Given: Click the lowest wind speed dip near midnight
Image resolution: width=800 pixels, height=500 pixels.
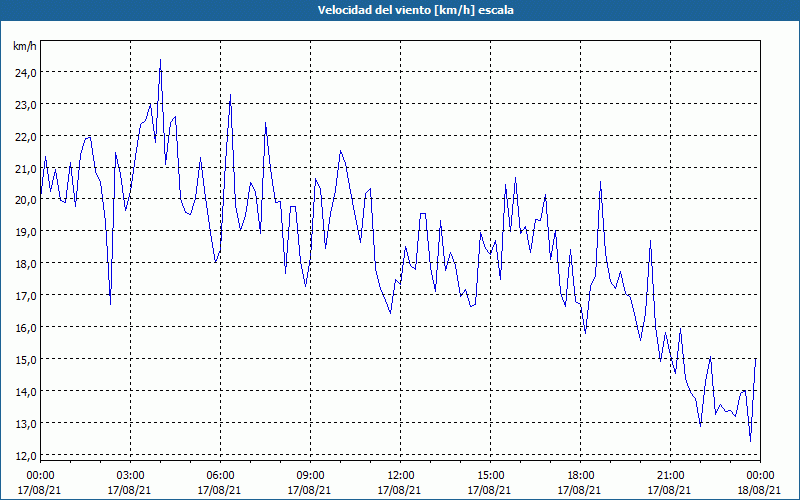Looking at the screenshot, I should [x=750, y=440].
